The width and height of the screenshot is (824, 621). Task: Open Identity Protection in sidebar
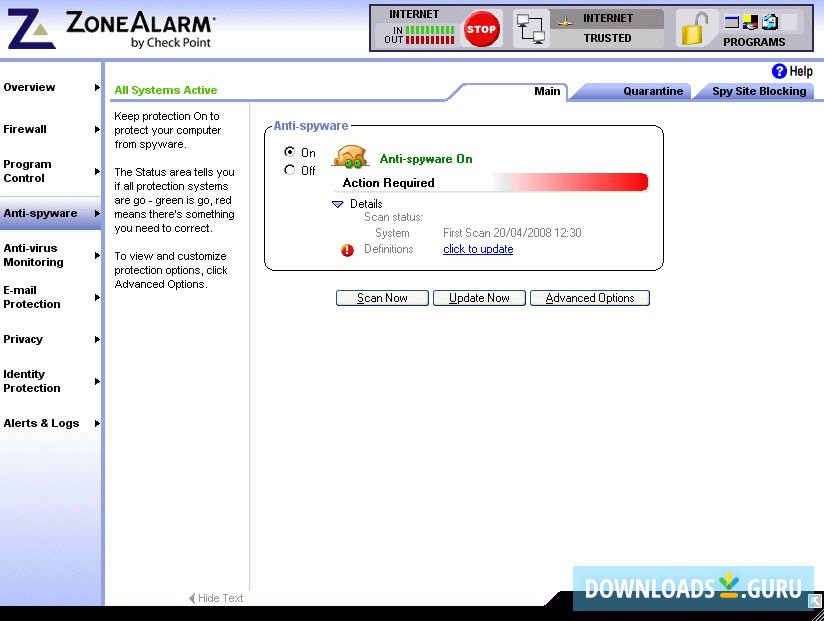50,381
